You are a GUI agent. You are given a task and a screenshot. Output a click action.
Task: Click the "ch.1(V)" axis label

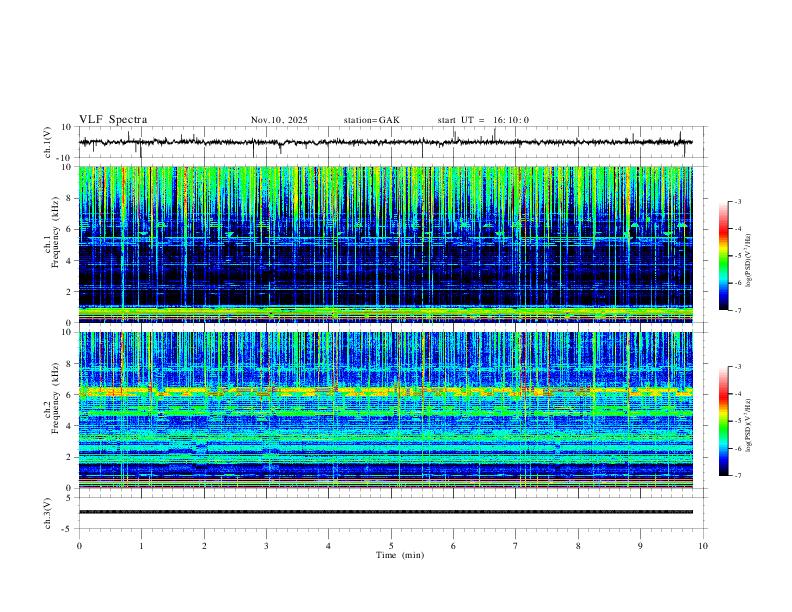[47, 142]
